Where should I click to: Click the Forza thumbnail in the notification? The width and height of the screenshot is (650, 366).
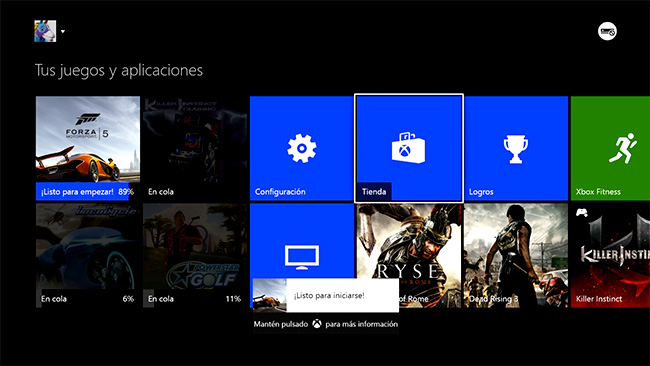269,296
